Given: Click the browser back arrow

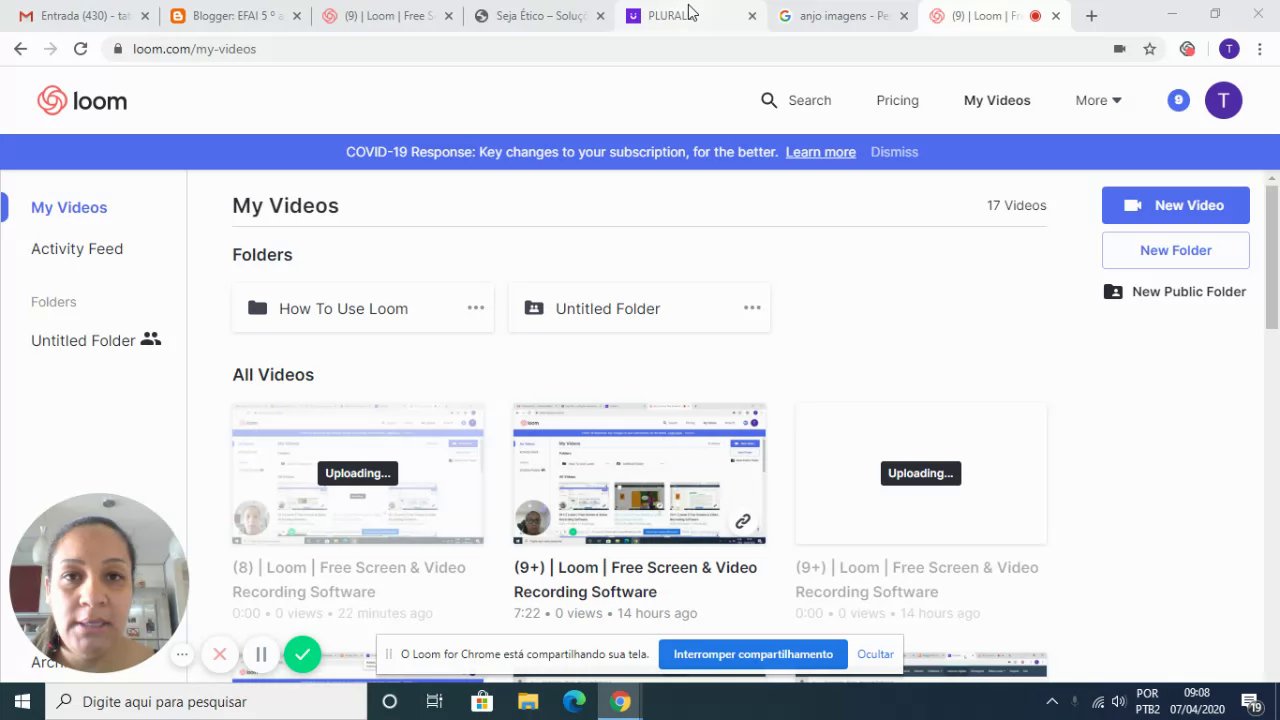Looking at the screenshot, I should tap(20, 48).
